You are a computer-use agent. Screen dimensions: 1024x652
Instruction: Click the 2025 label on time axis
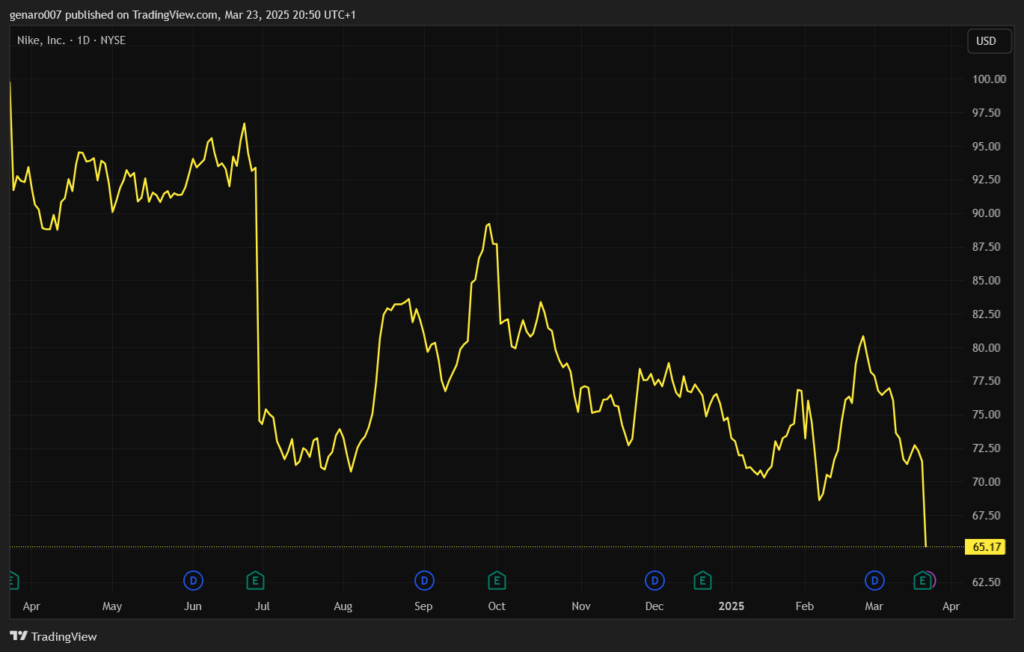(x=732, y=606)
